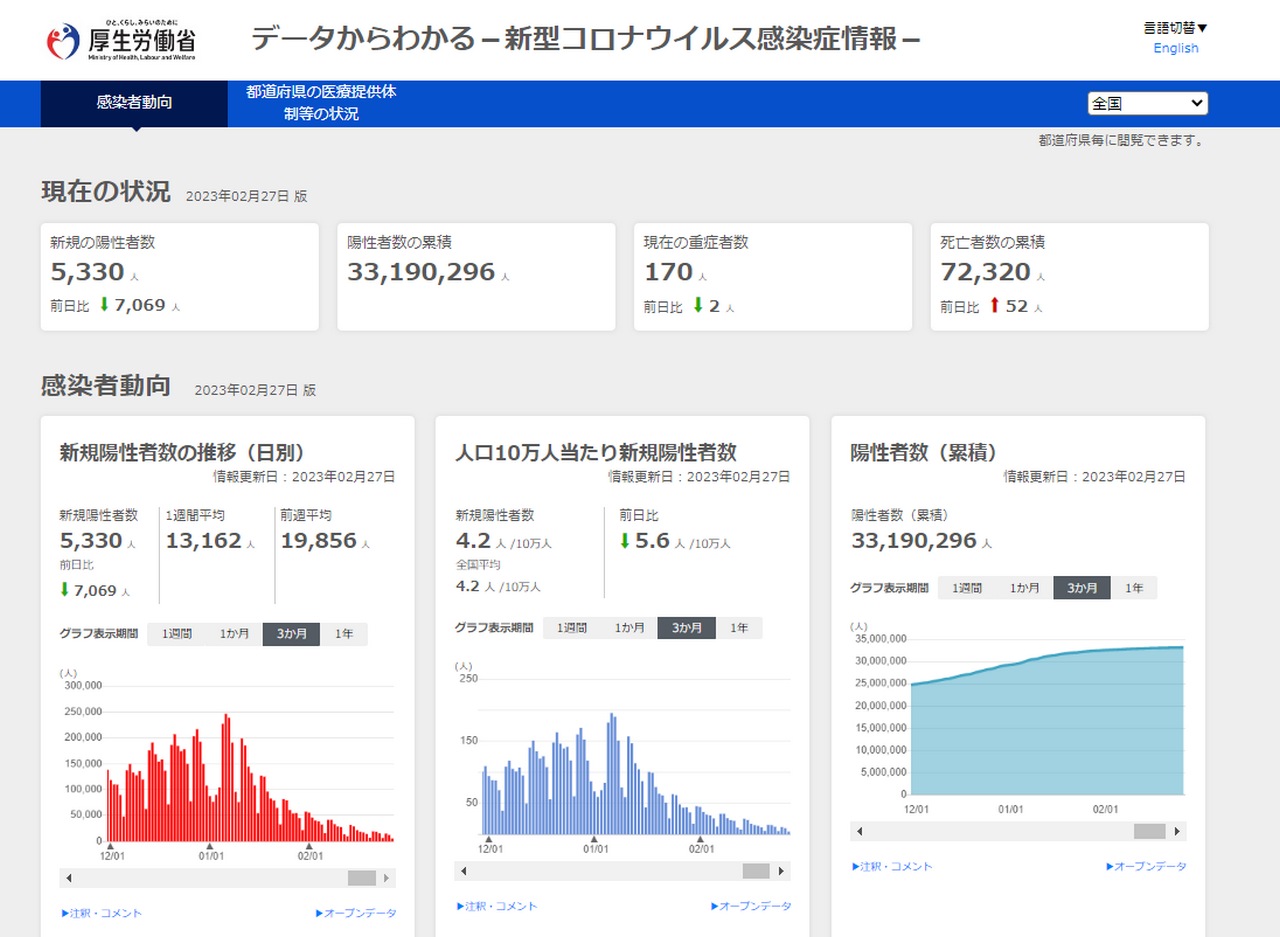Click the Ministry of Health logo
This screenshot has height=937, width=1280.
(x=121, y=40)
